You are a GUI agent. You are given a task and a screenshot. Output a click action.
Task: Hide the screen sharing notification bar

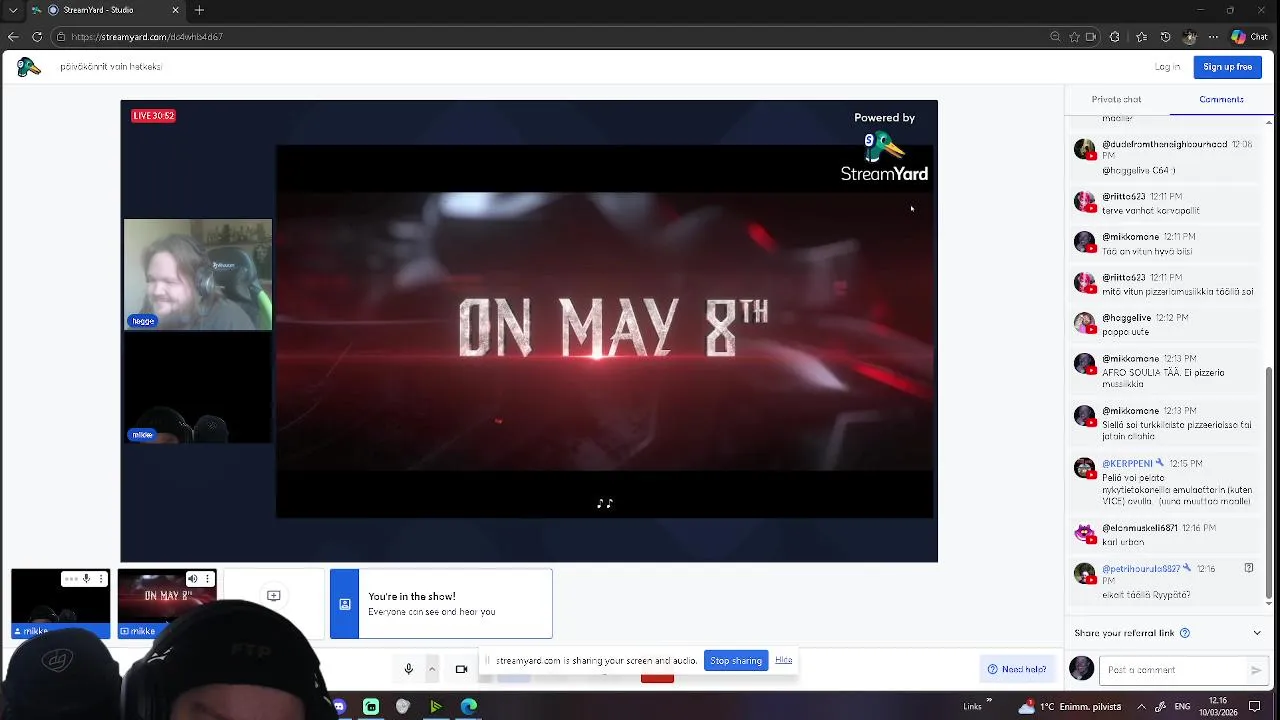click(x=783, y=660)
